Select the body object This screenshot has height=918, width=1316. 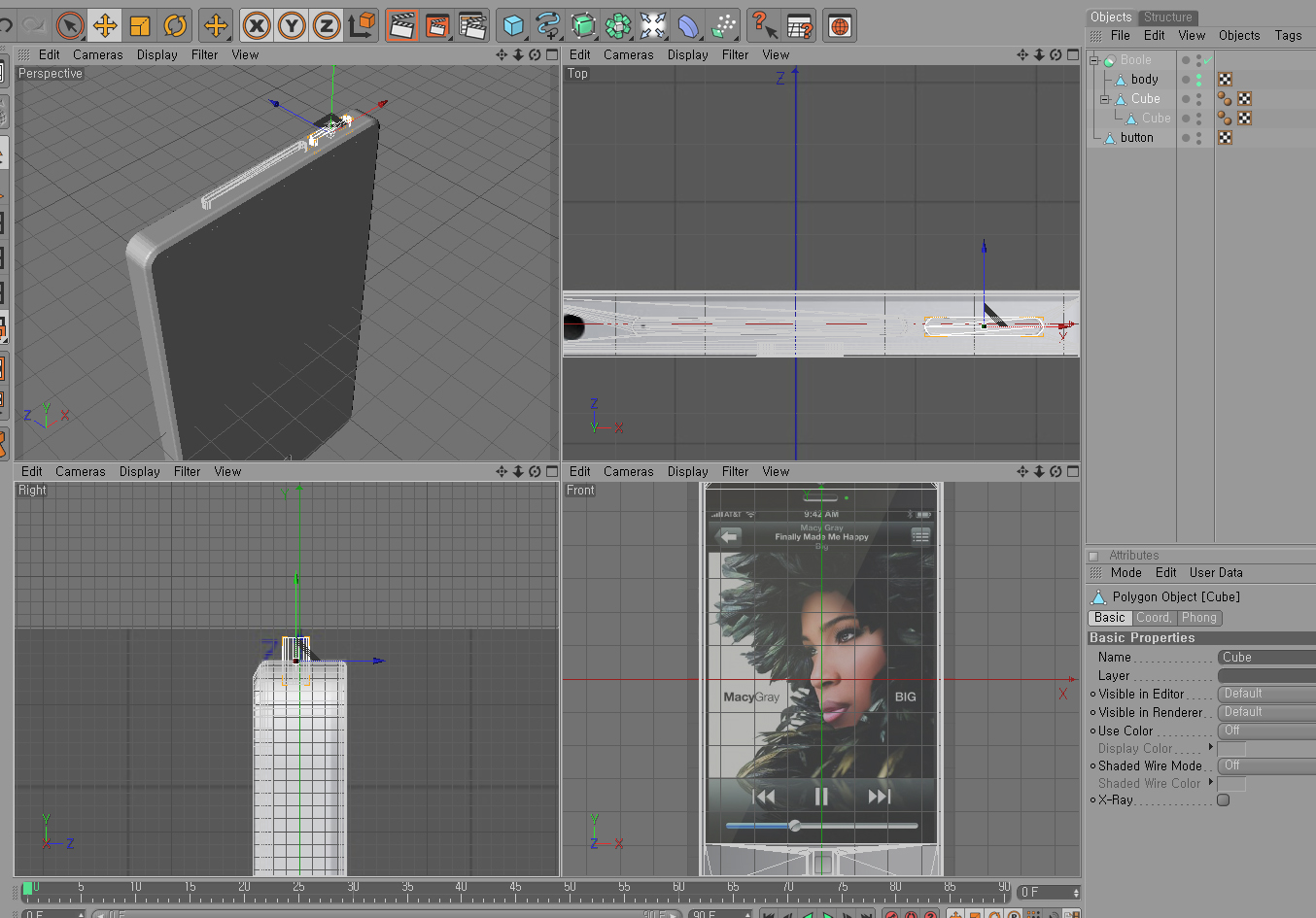pyautogui.click(x=1144, y=80)
